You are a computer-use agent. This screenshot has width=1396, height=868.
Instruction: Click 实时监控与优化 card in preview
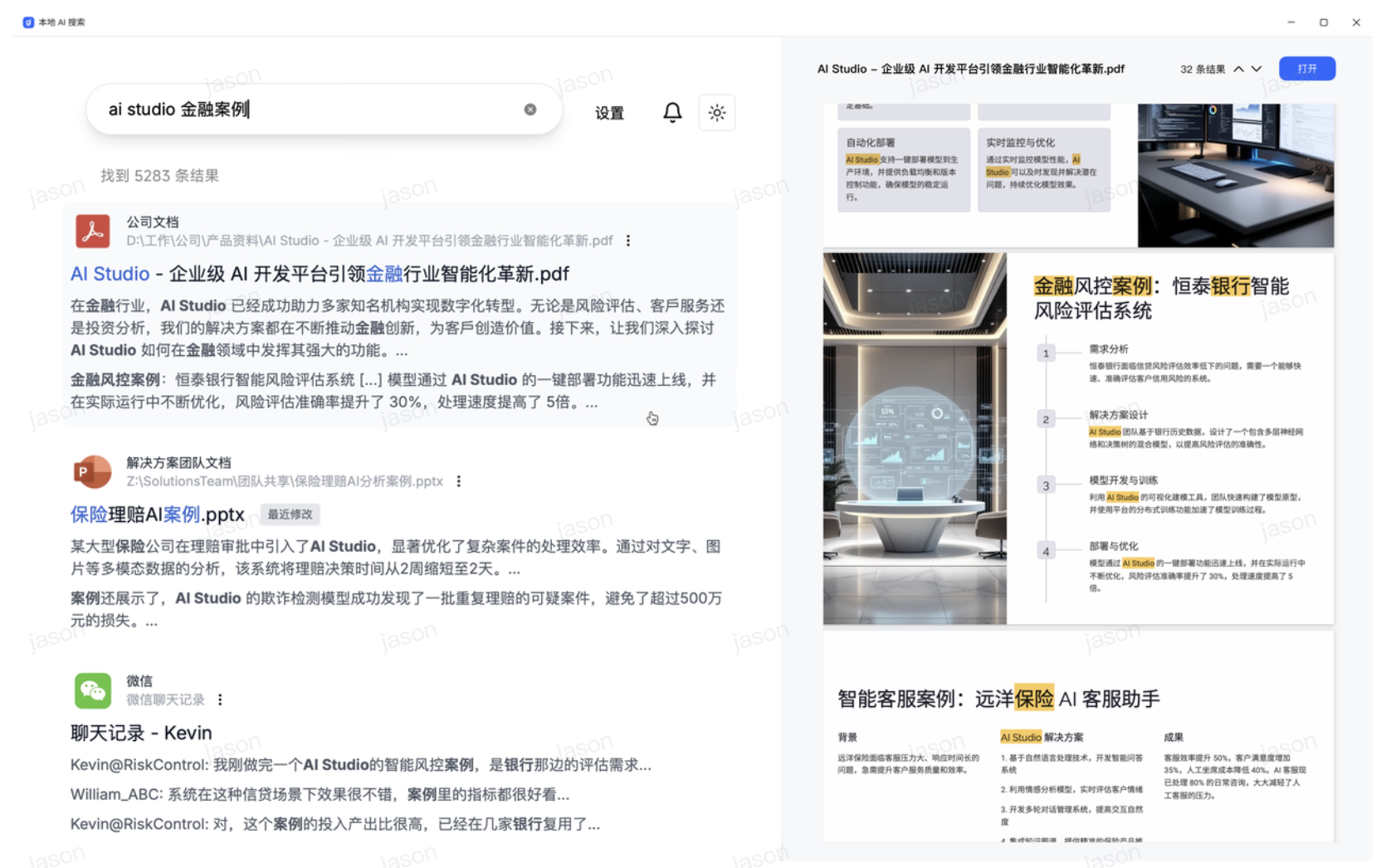1044,170
